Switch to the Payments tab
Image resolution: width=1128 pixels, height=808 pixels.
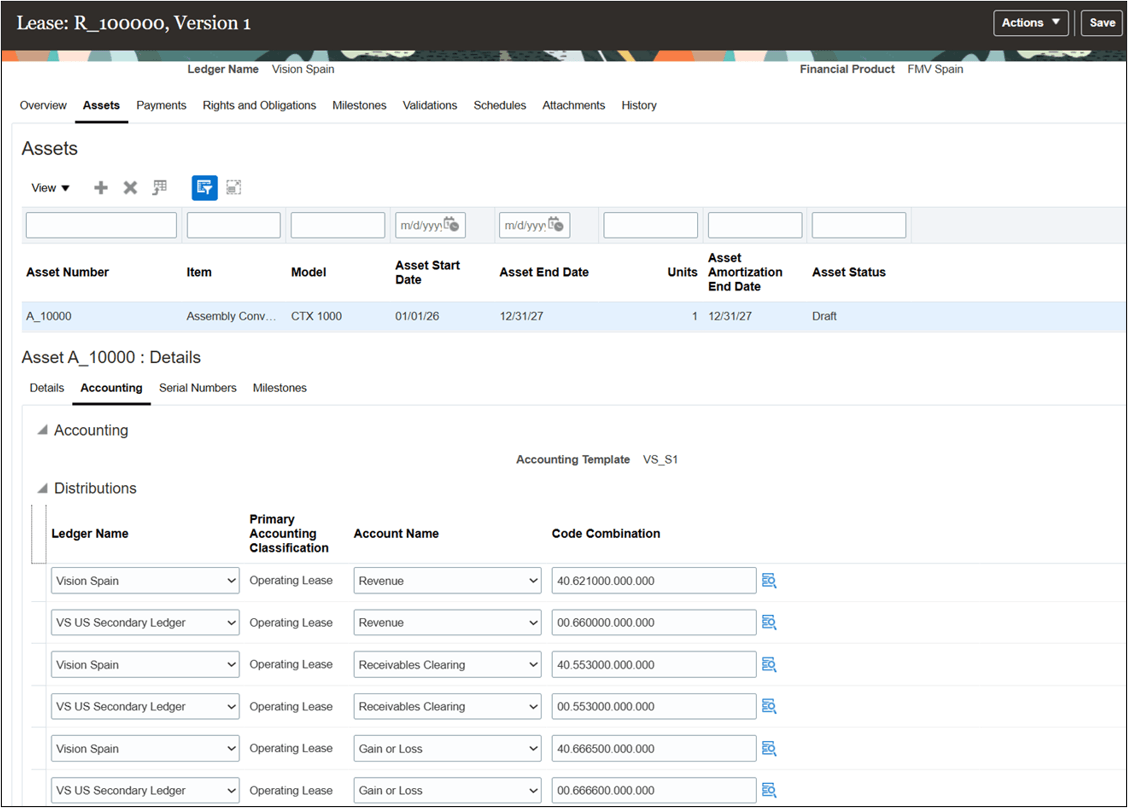coord(161,105)
